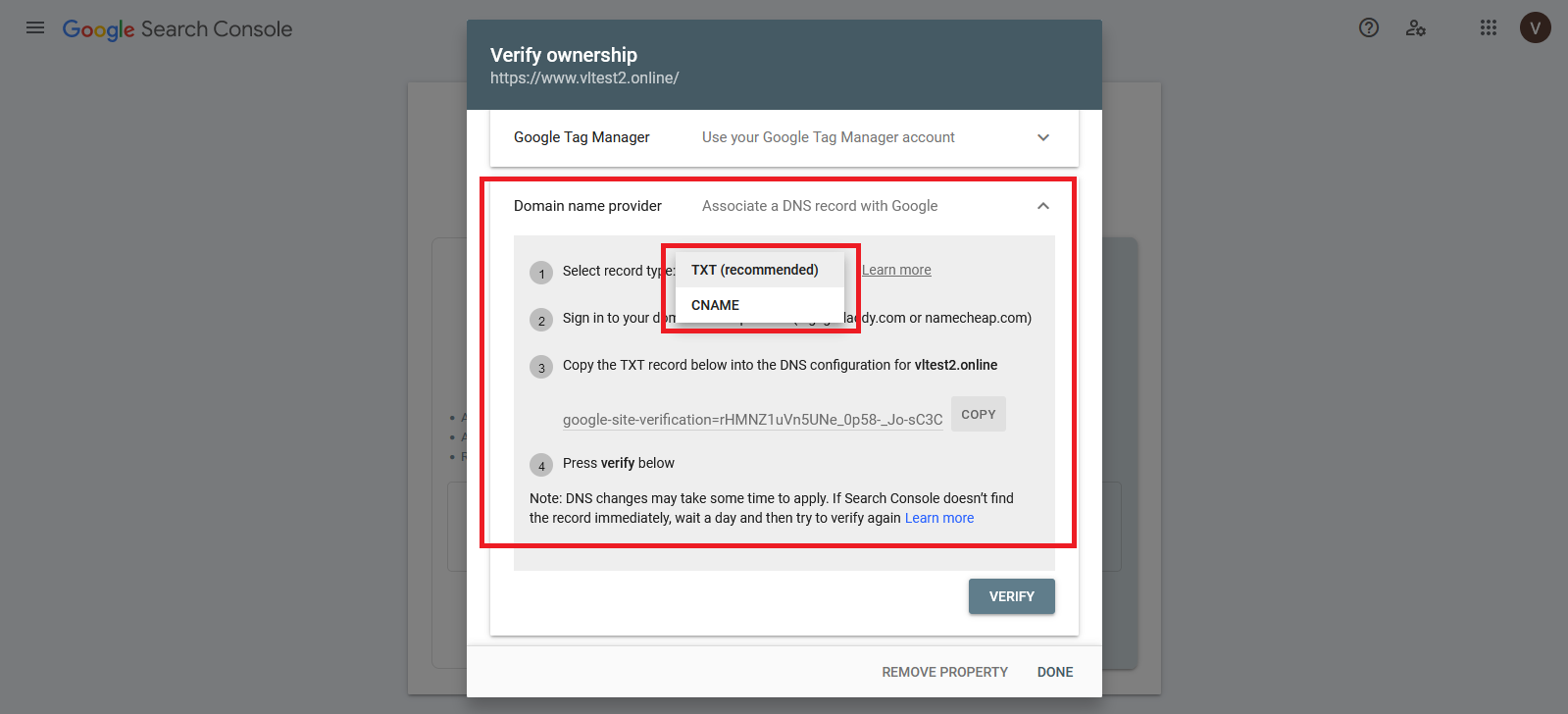Open Learn more link in DNS note

pos(939,518)
